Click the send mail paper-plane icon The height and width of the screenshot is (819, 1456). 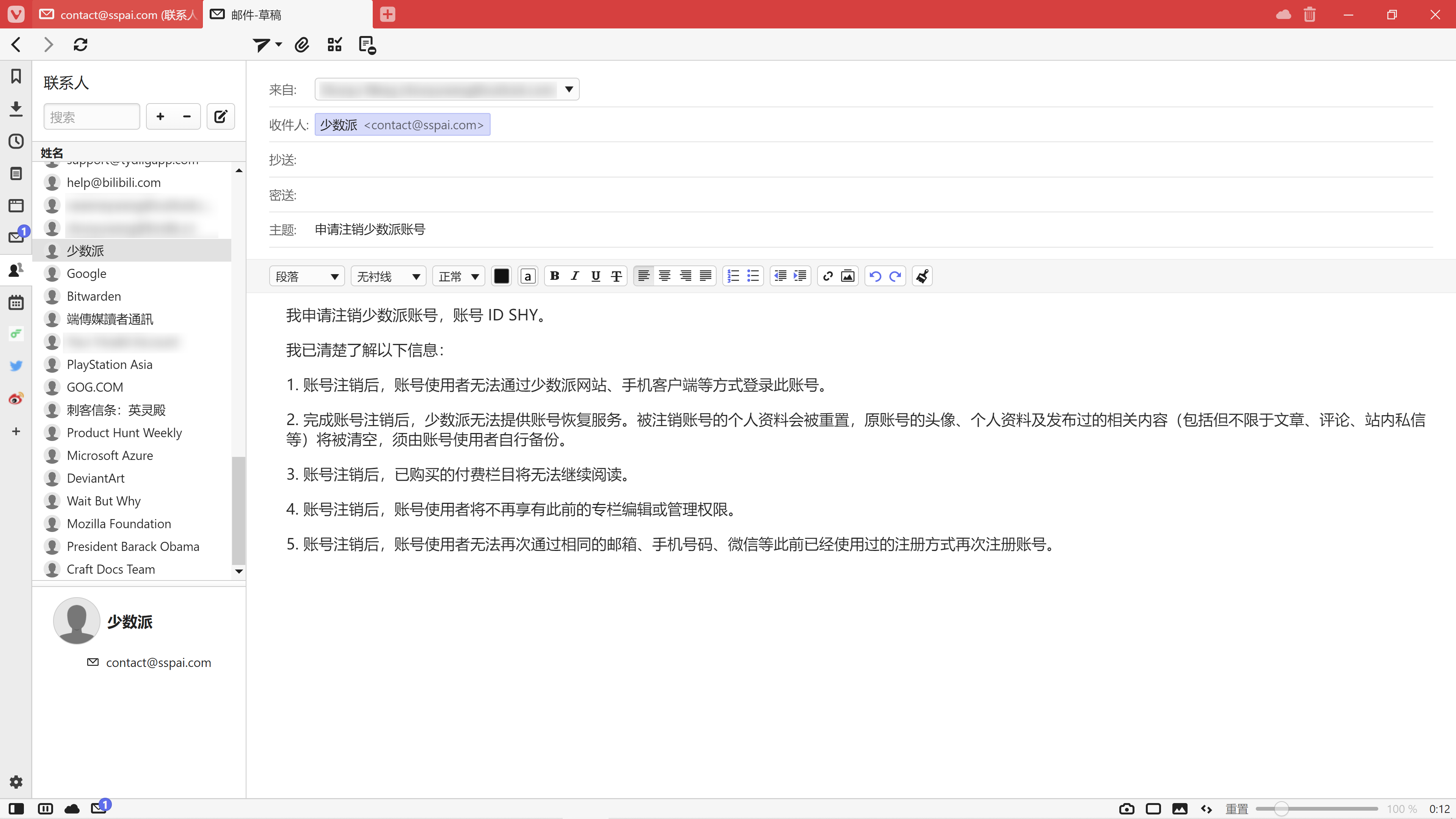pyautogui.click(x=260, y=45)
